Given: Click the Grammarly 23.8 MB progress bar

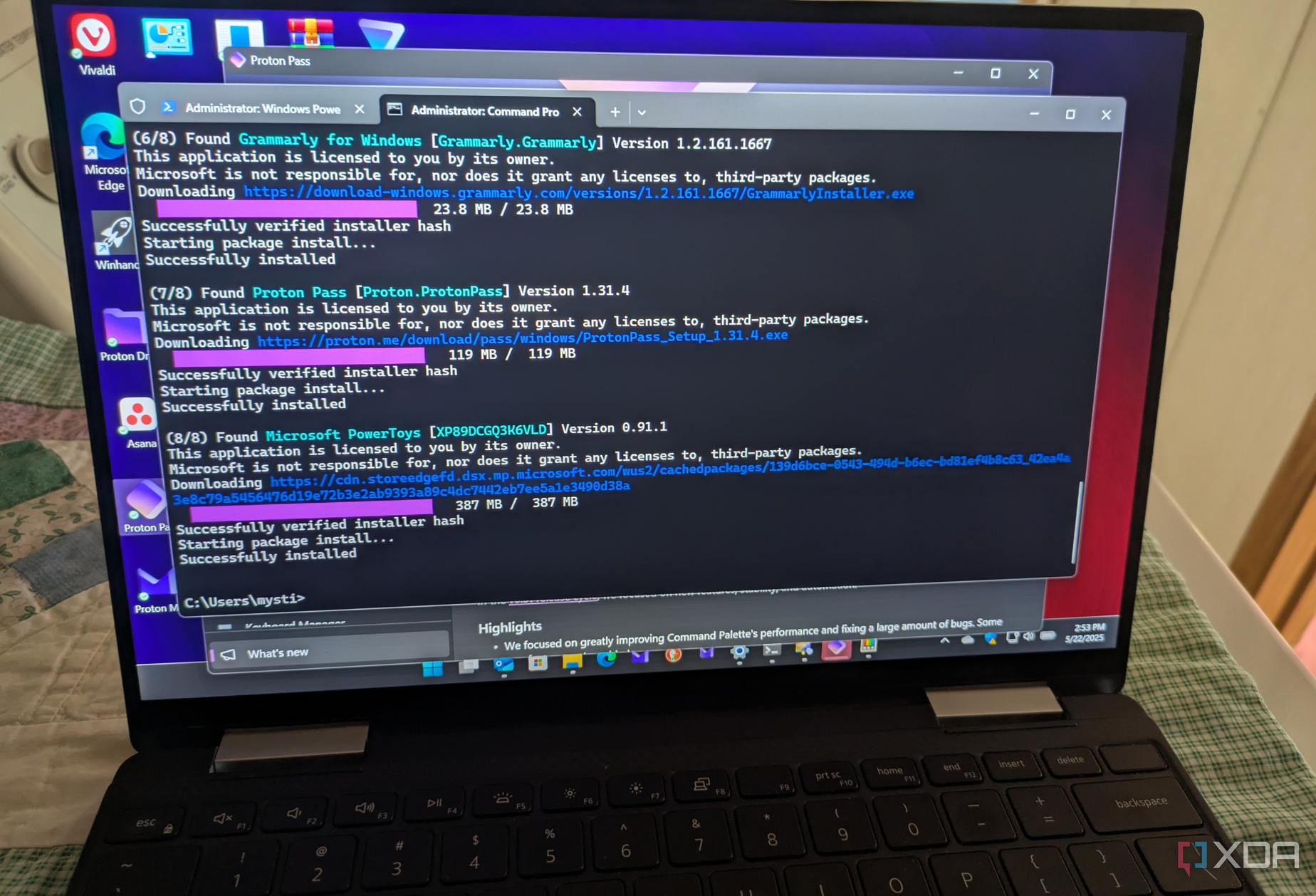Looking at the screenshot, I should 286,209.
